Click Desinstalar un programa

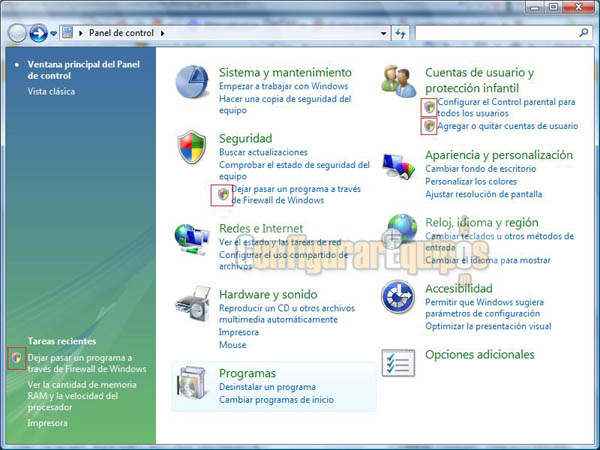[x=267, y=387]
